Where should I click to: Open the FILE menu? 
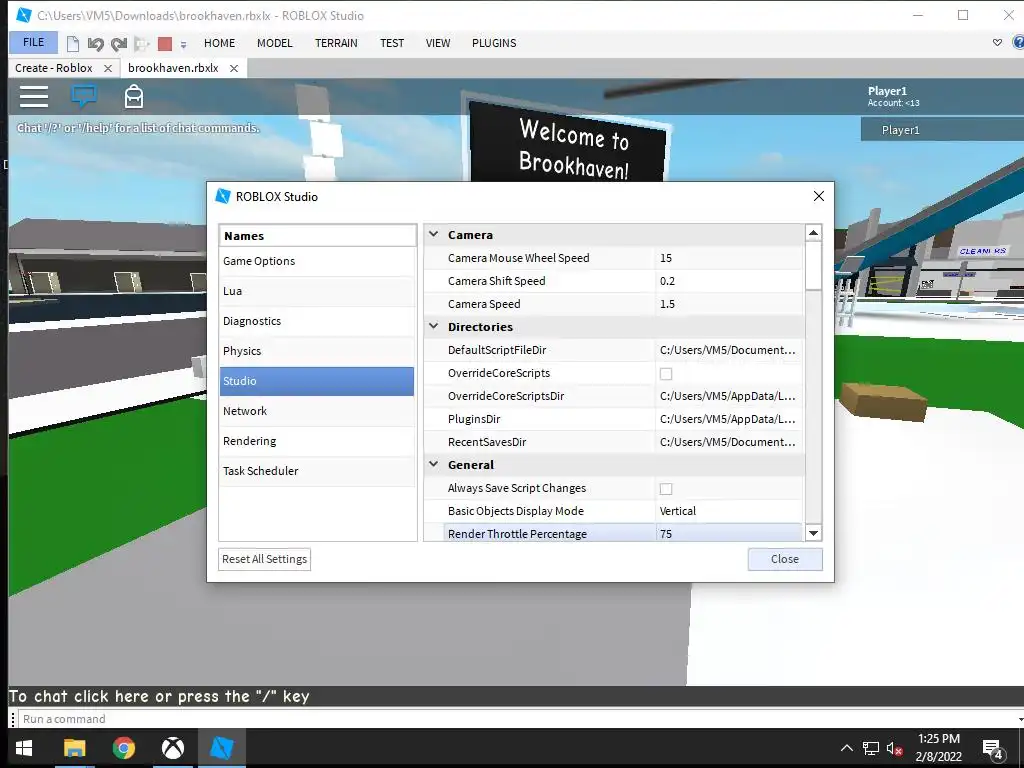[x=33, y=42]
